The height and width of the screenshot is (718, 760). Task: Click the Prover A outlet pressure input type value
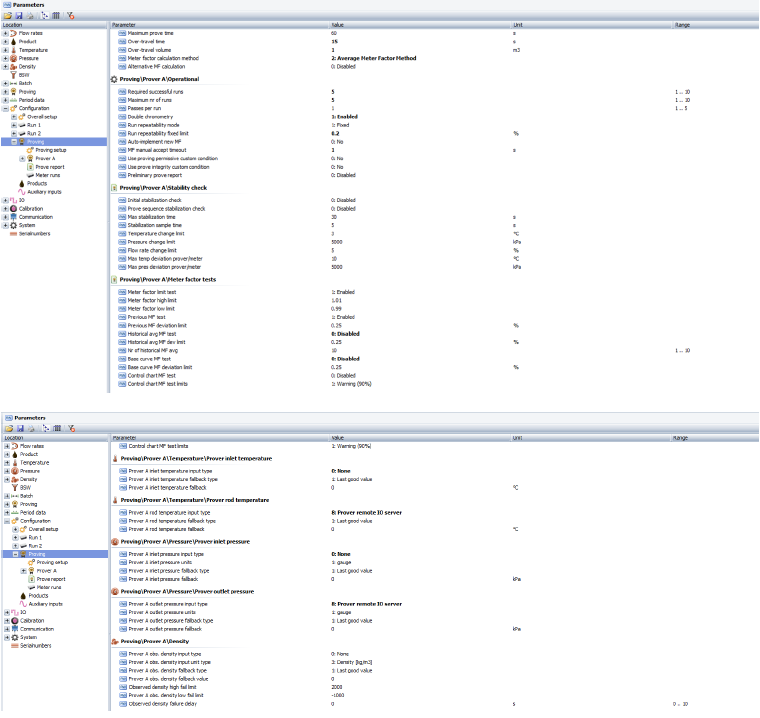point(366,604)
